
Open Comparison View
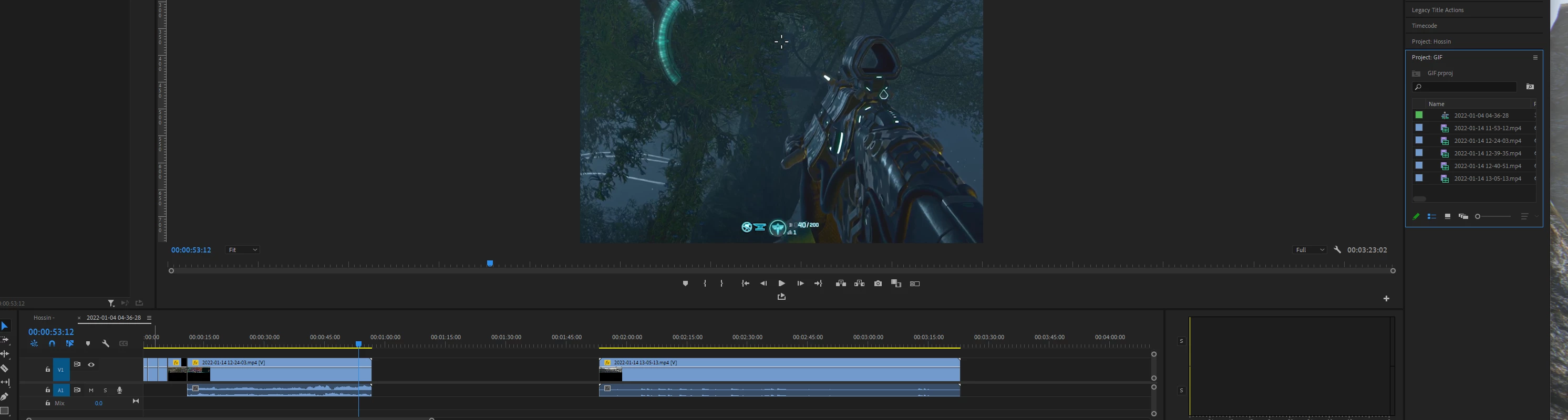pos(896,283)
